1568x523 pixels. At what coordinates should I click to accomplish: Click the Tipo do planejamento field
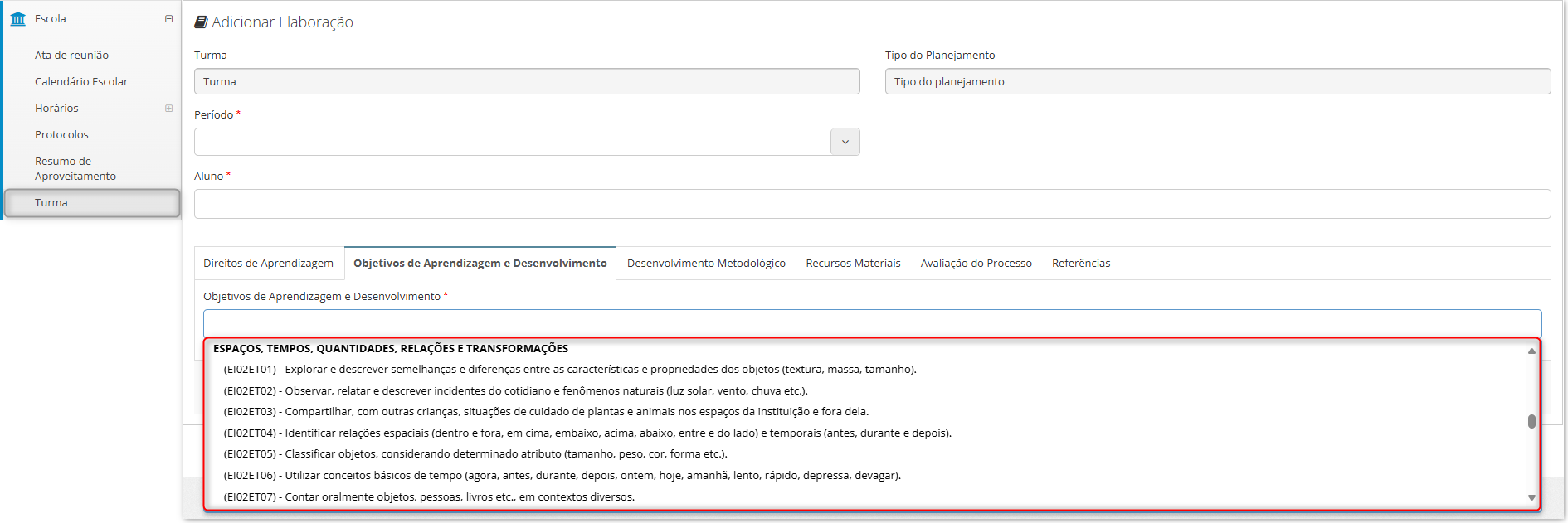[1218, 81]
